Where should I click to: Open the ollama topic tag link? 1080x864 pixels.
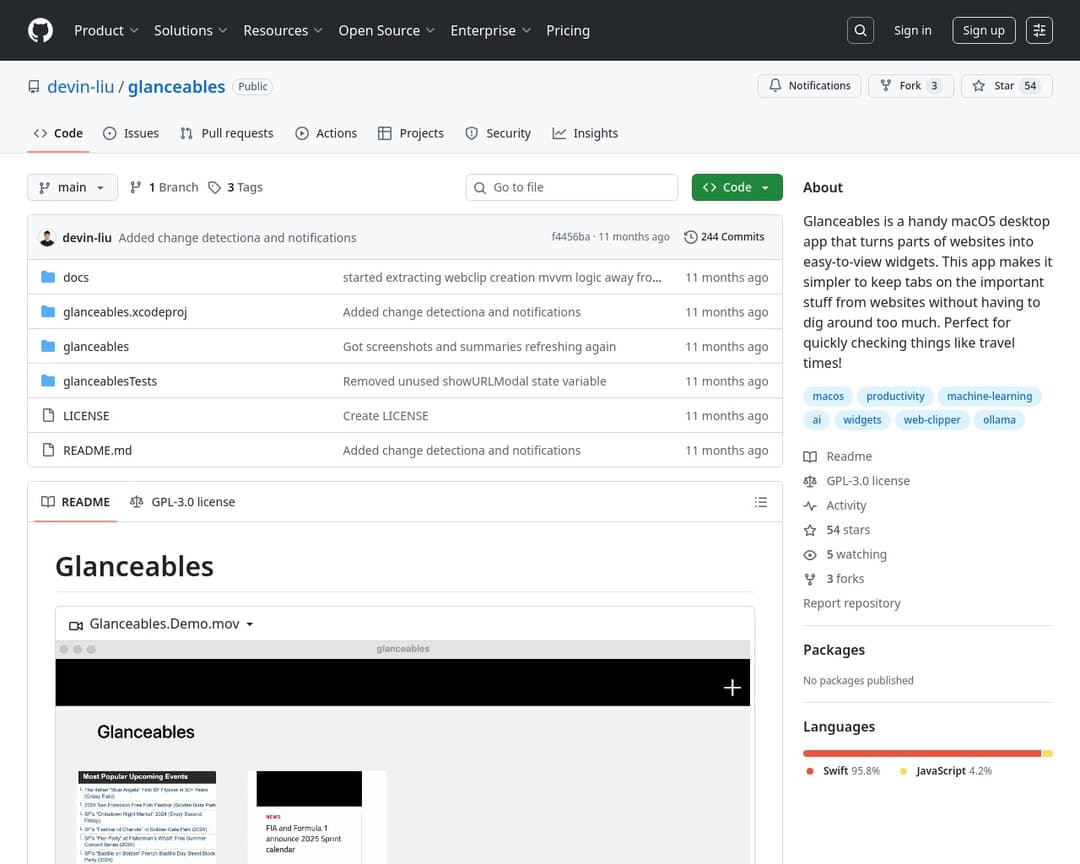pos(999,420)
